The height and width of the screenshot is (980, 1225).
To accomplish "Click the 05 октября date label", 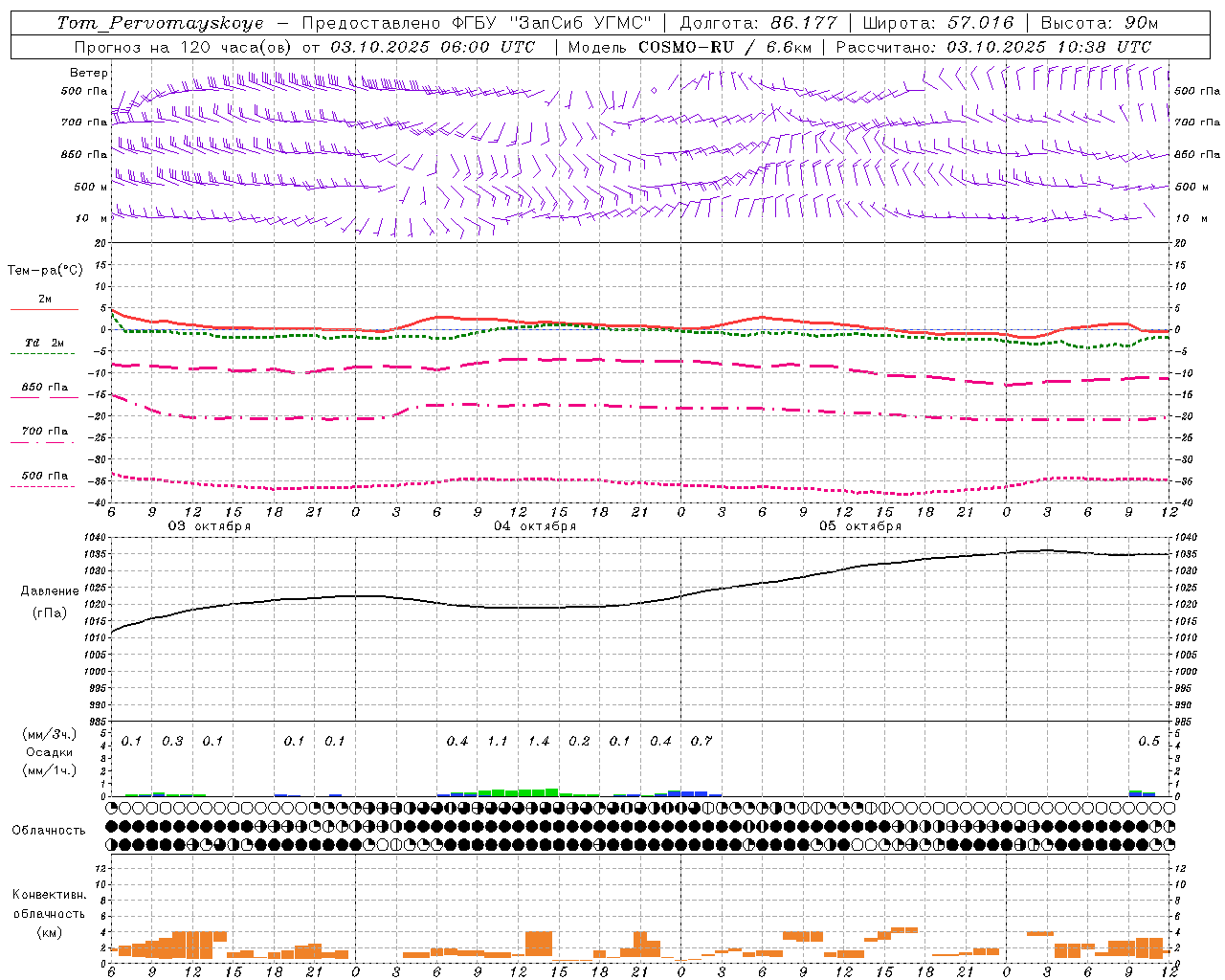I will click(860, 526).
